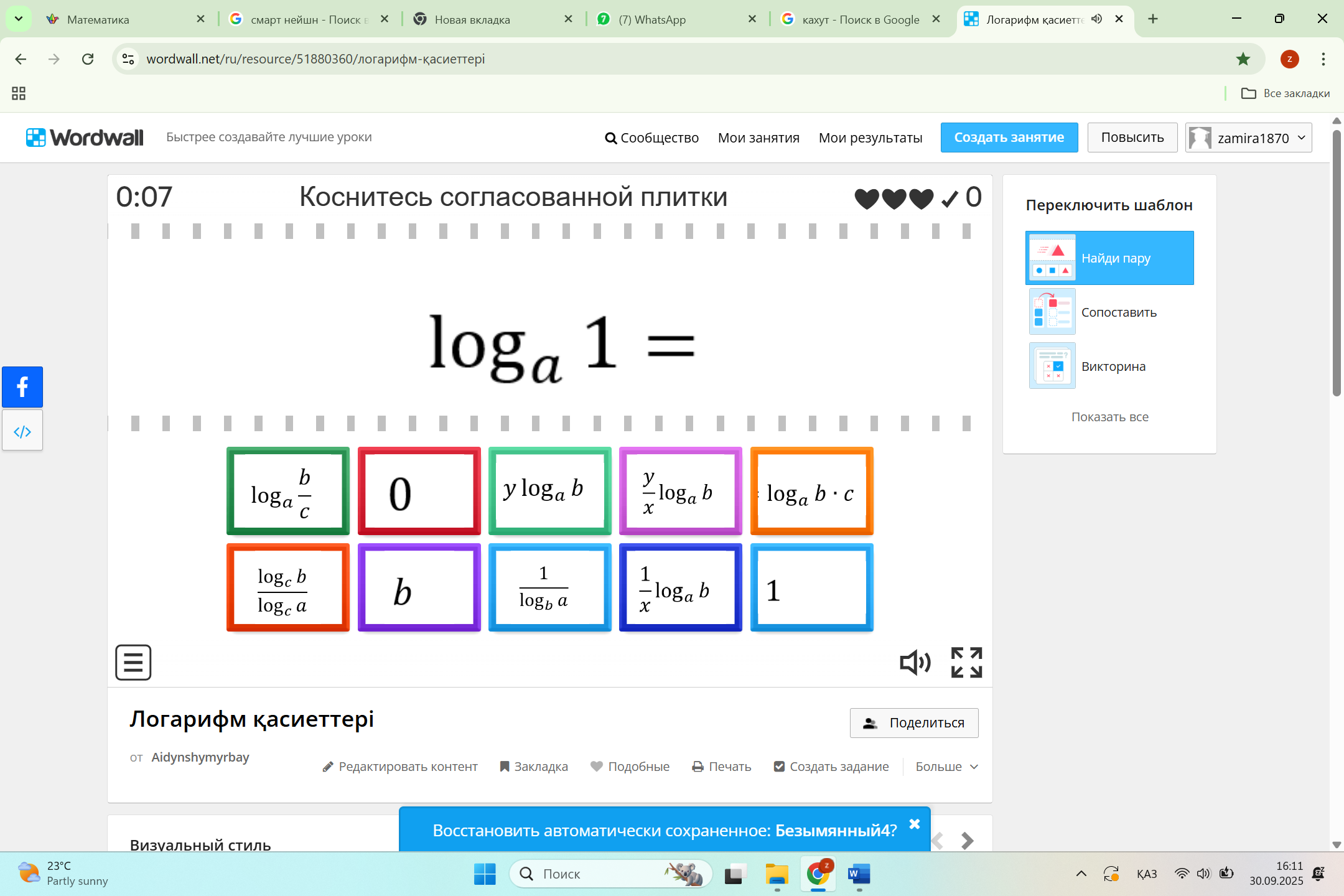This screenshot has height=896, width=1344.
Task: Toggle the Bookmark (Закладка) option
Action: [534, 767]
